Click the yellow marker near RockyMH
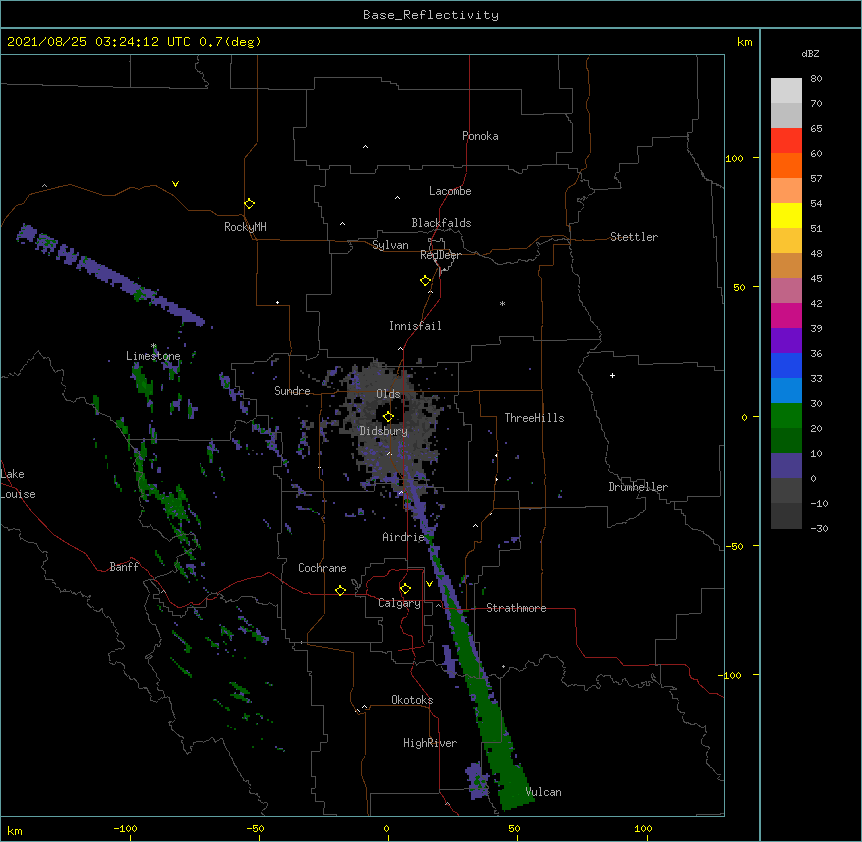The height and width of the screenshot is (842, 862). (x=249, y=203)
